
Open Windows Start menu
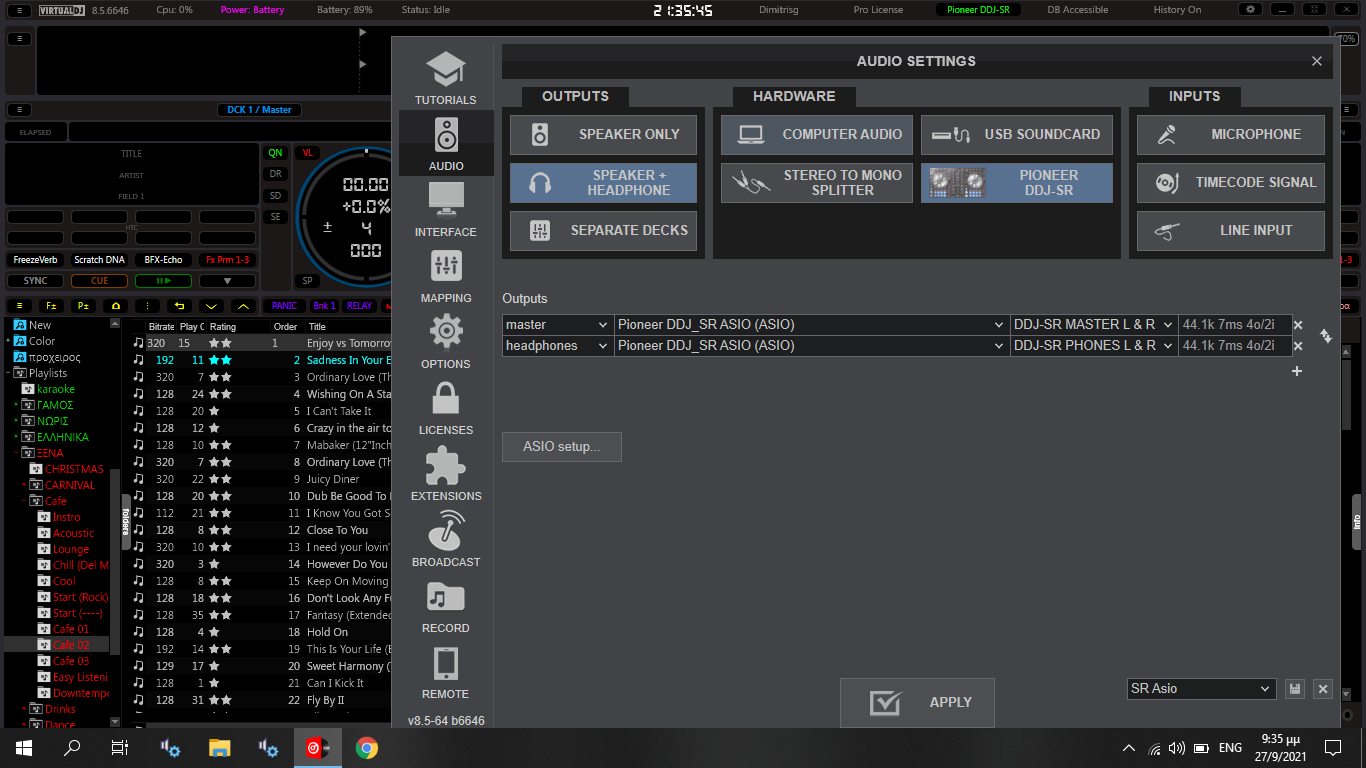point(24,747)
